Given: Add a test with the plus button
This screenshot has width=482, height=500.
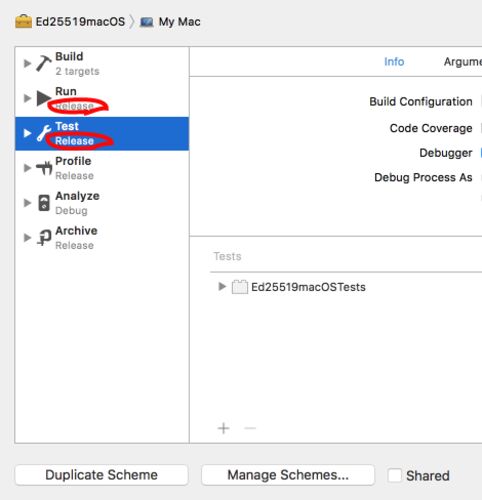Looking at the screenshot, I should click(223, 428).
